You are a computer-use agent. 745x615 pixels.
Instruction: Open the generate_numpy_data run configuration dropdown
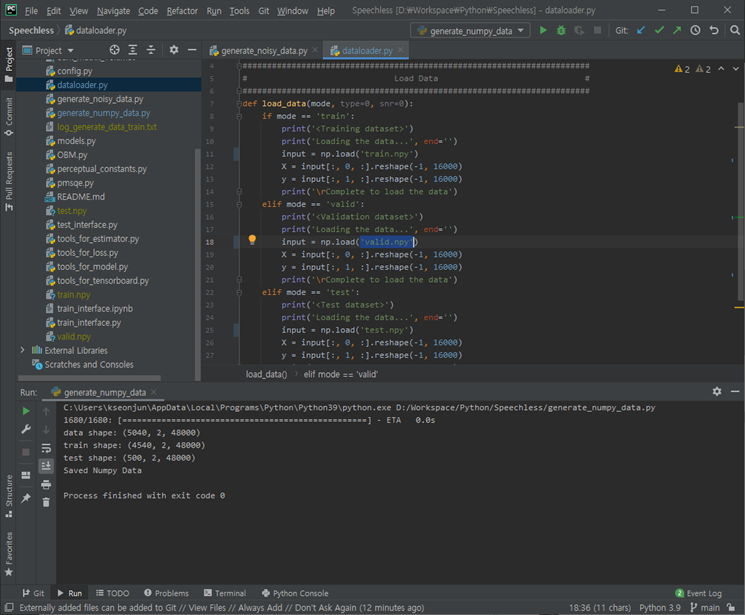[x=471, y=30]
